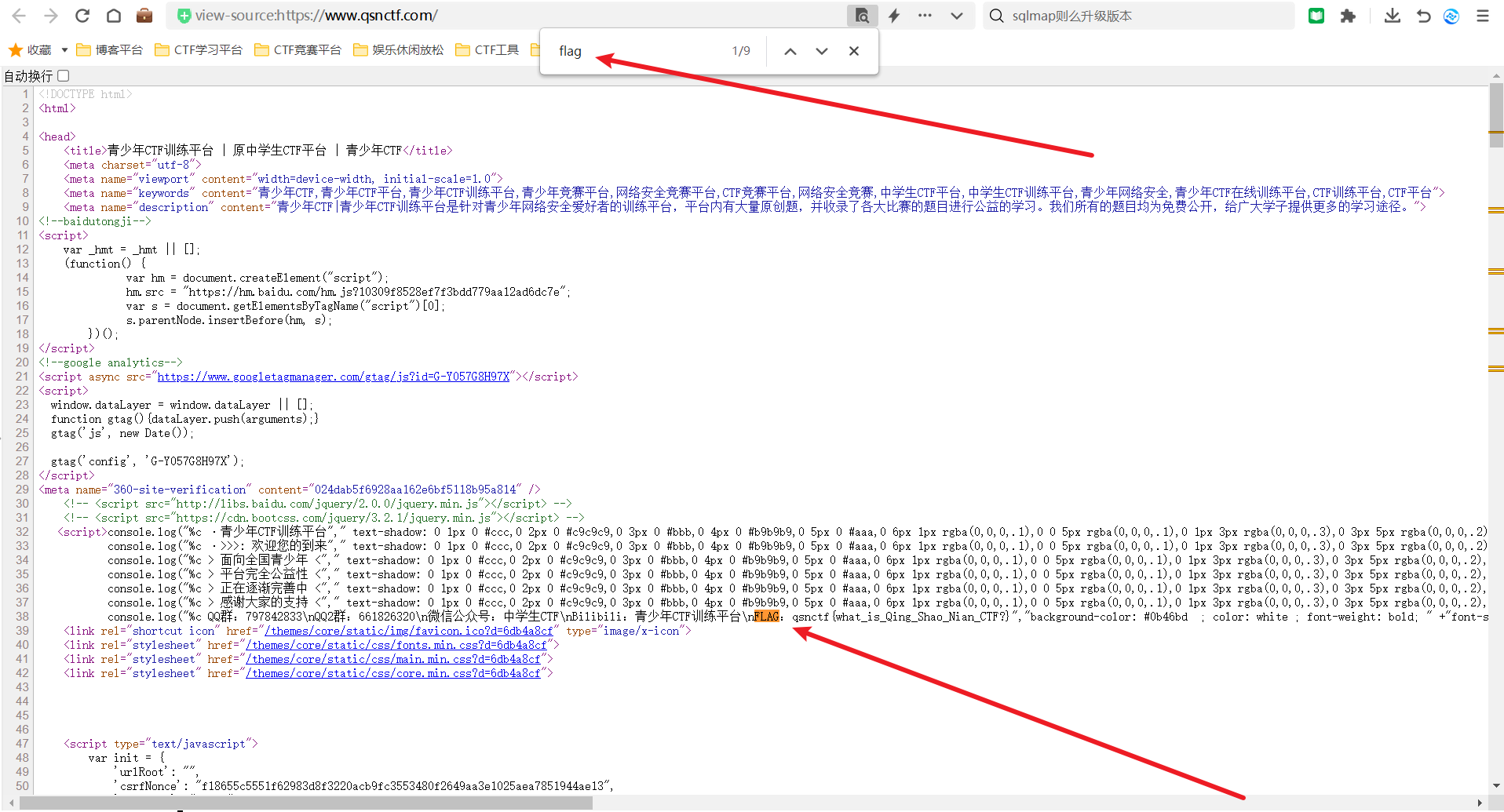
Task: Jump to next find match
Action: click(x=822, y=51)
